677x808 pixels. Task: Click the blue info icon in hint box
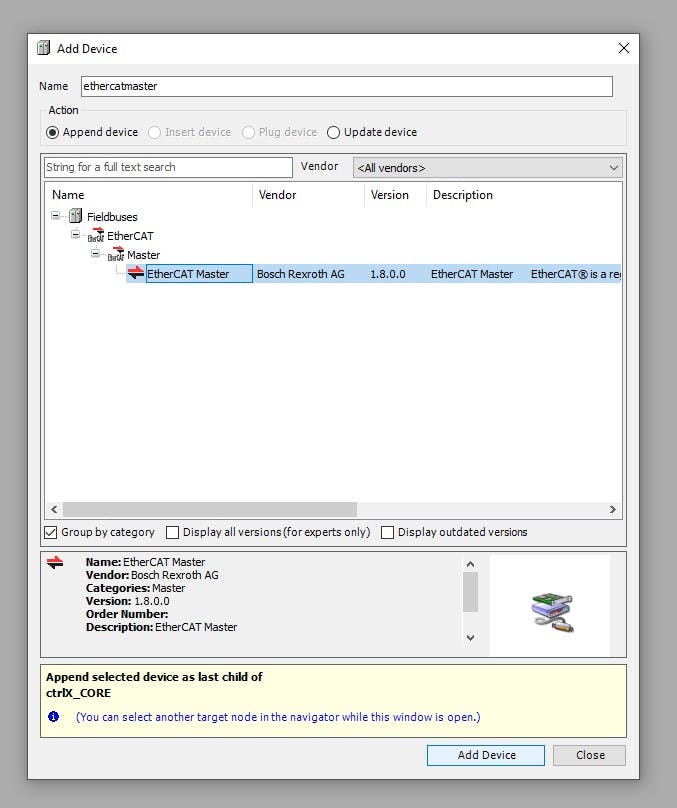[x=53, y=716]
